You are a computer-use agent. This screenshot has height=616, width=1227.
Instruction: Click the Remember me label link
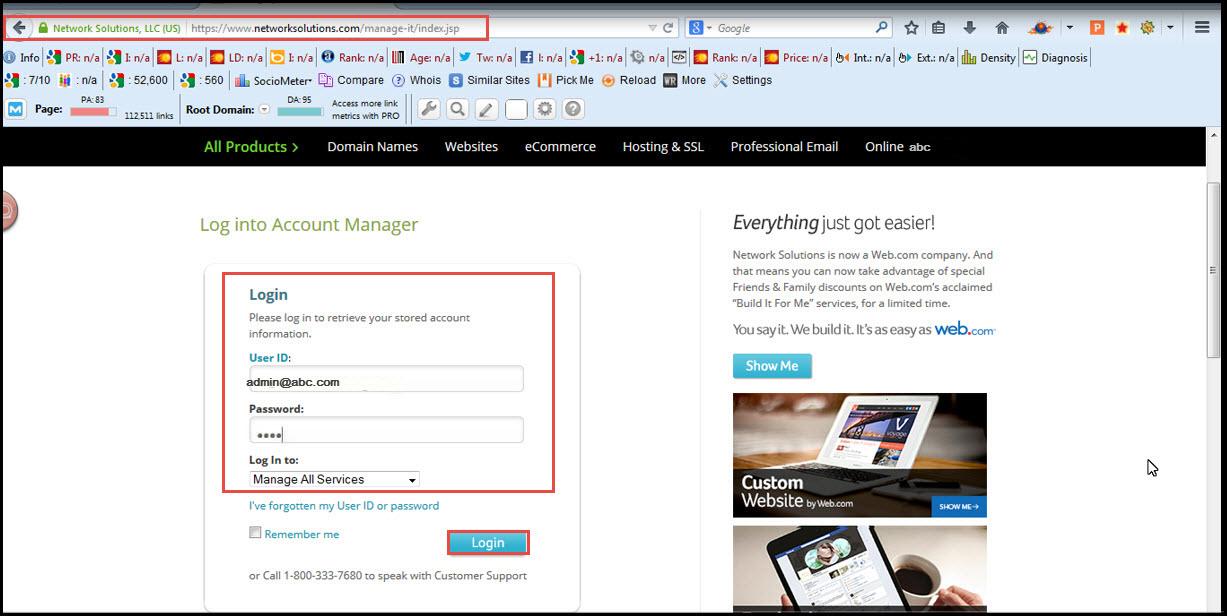(302, 534)
